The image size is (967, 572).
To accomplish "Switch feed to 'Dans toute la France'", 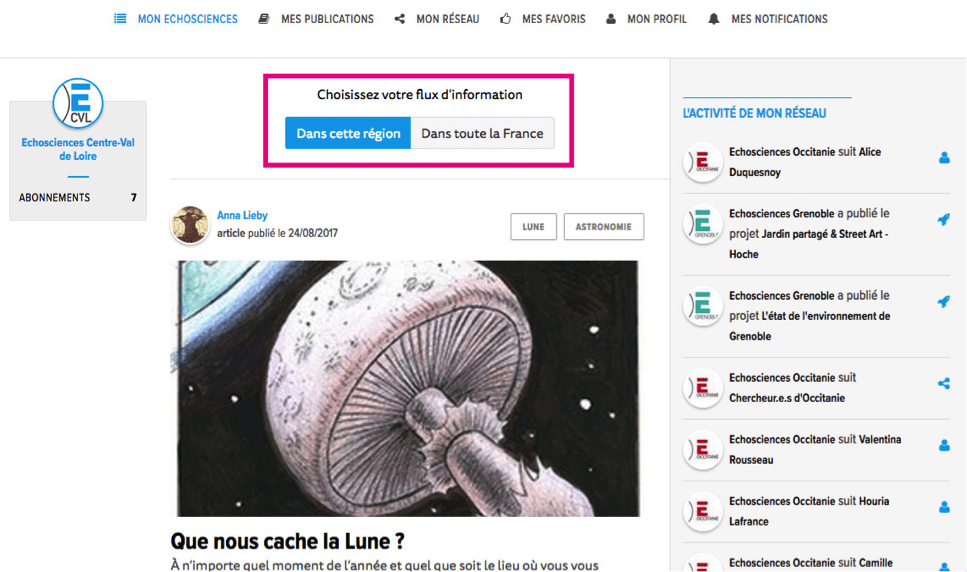I will coord(482,133).
